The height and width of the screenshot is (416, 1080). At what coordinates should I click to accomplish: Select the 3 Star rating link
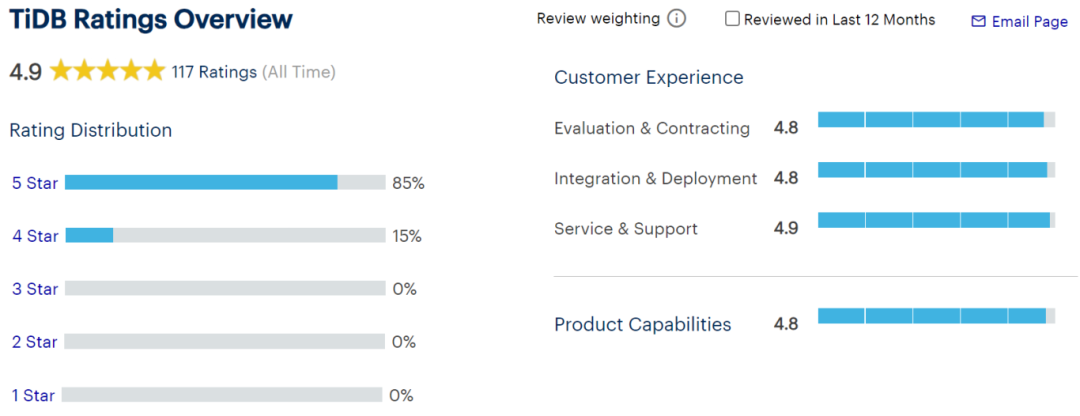pyautogui.click(x=35, y=289)
